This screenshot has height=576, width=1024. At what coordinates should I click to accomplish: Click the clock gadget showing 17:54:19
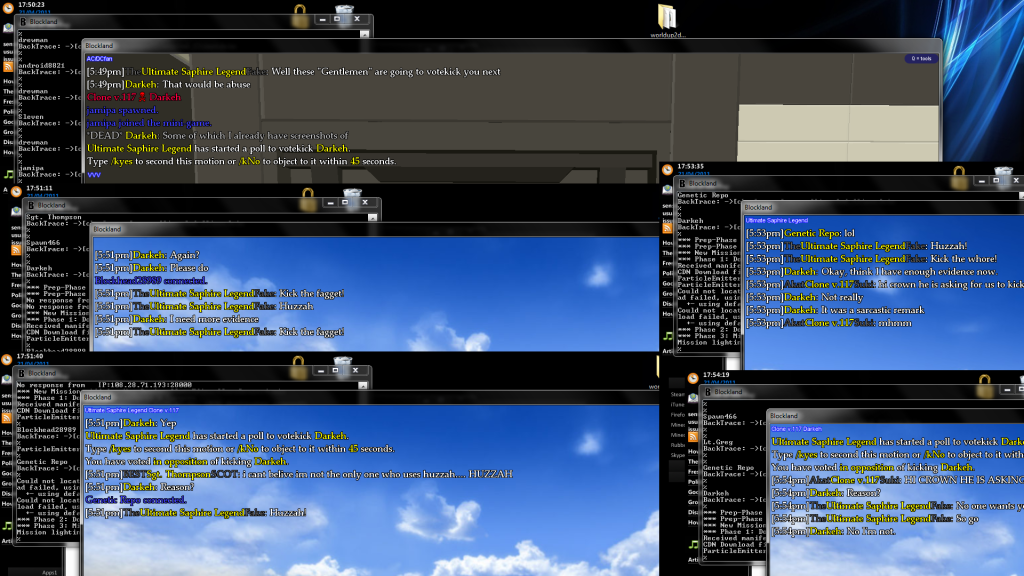click(693, 378)
